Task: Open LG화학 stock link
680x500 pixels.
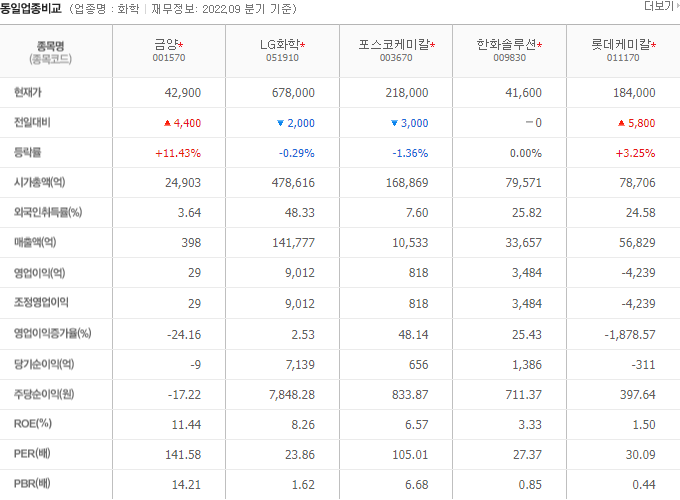Action: (280, 44)
